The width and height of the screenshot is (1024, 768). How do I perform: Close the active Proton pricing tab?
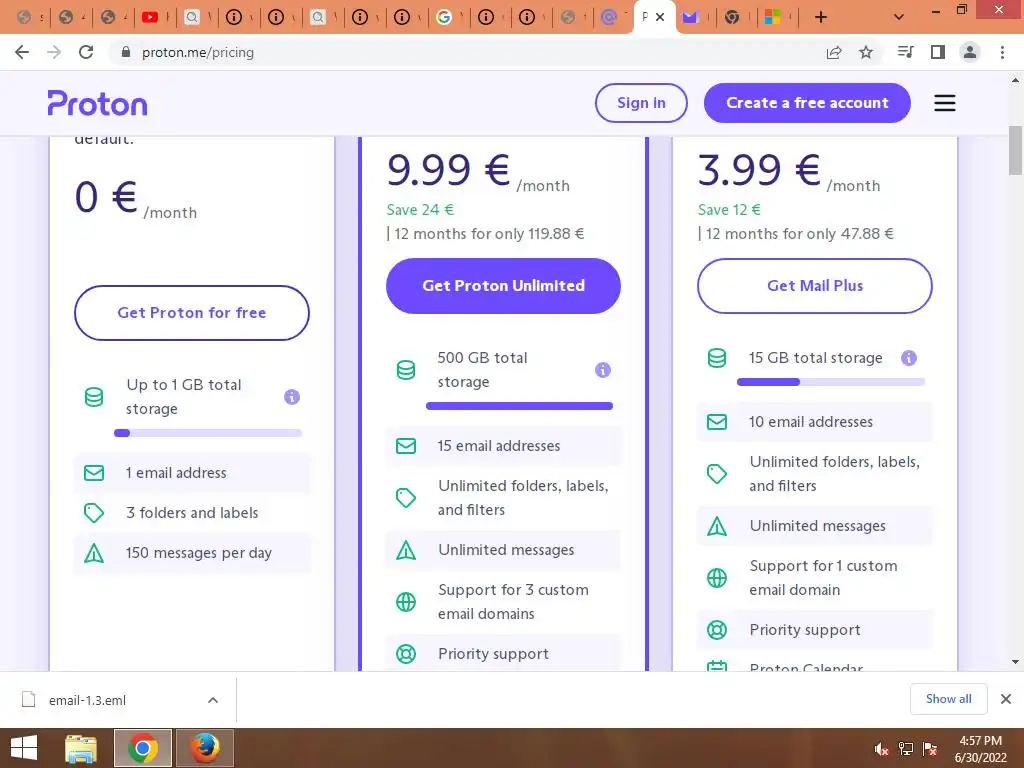click(660, 18)
